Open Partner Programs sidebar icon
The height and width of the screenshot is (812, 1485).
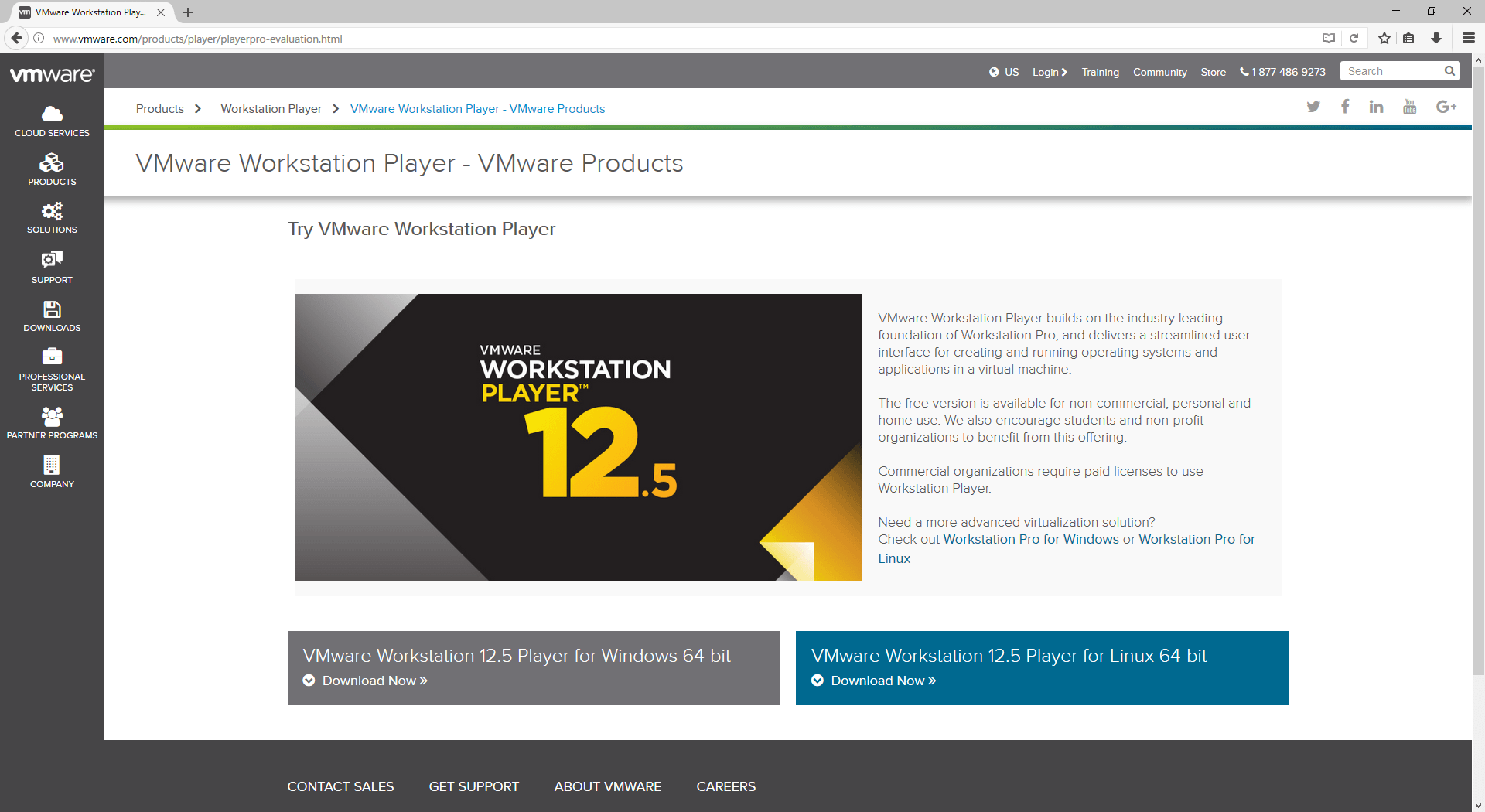[52, 417]
